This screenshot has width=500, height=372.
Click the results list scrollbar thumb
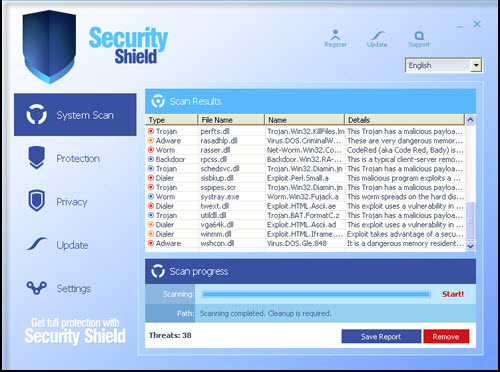click(470, 220)
